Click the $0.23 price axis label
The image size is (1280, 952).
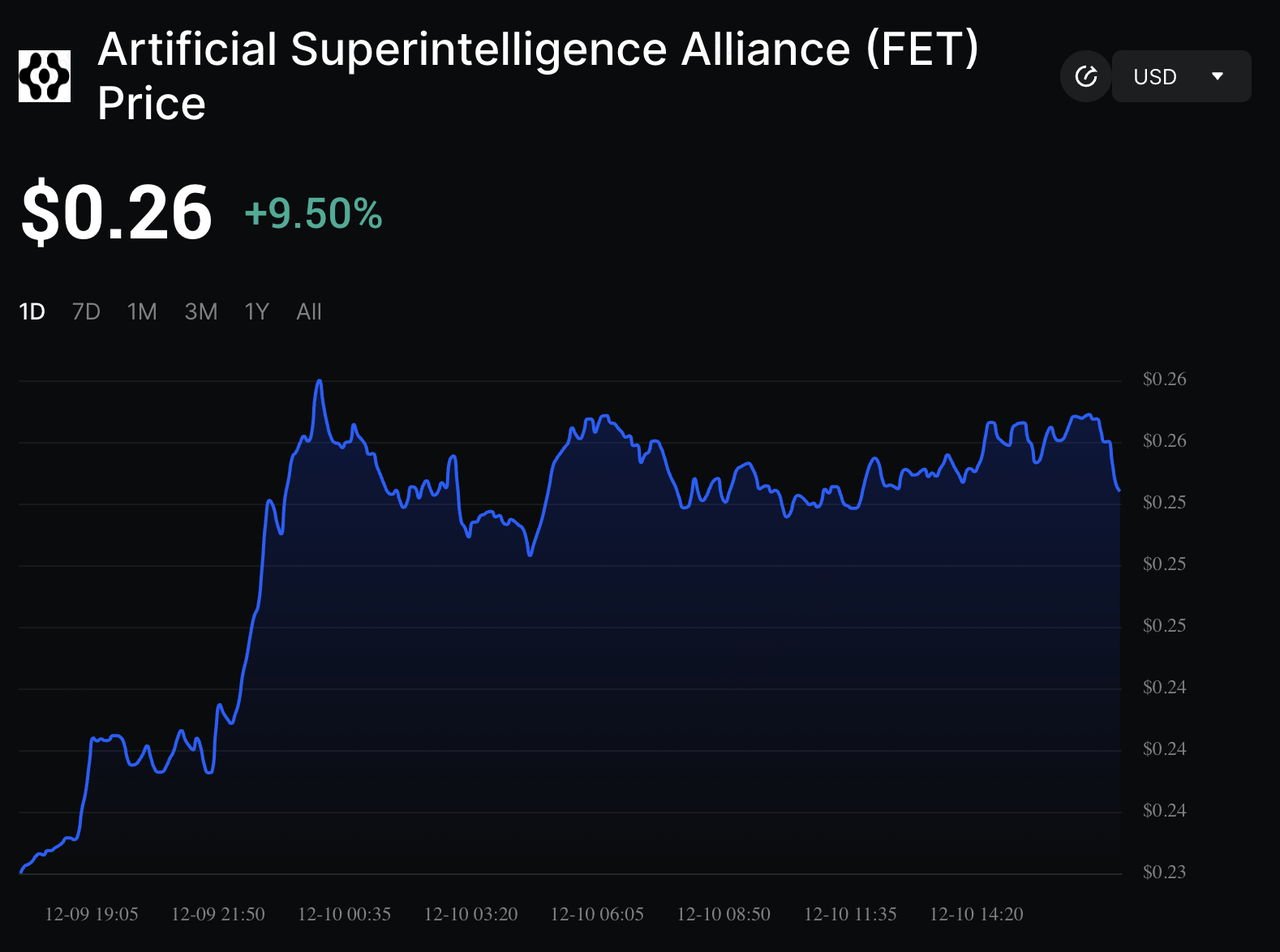point(1164,873)
